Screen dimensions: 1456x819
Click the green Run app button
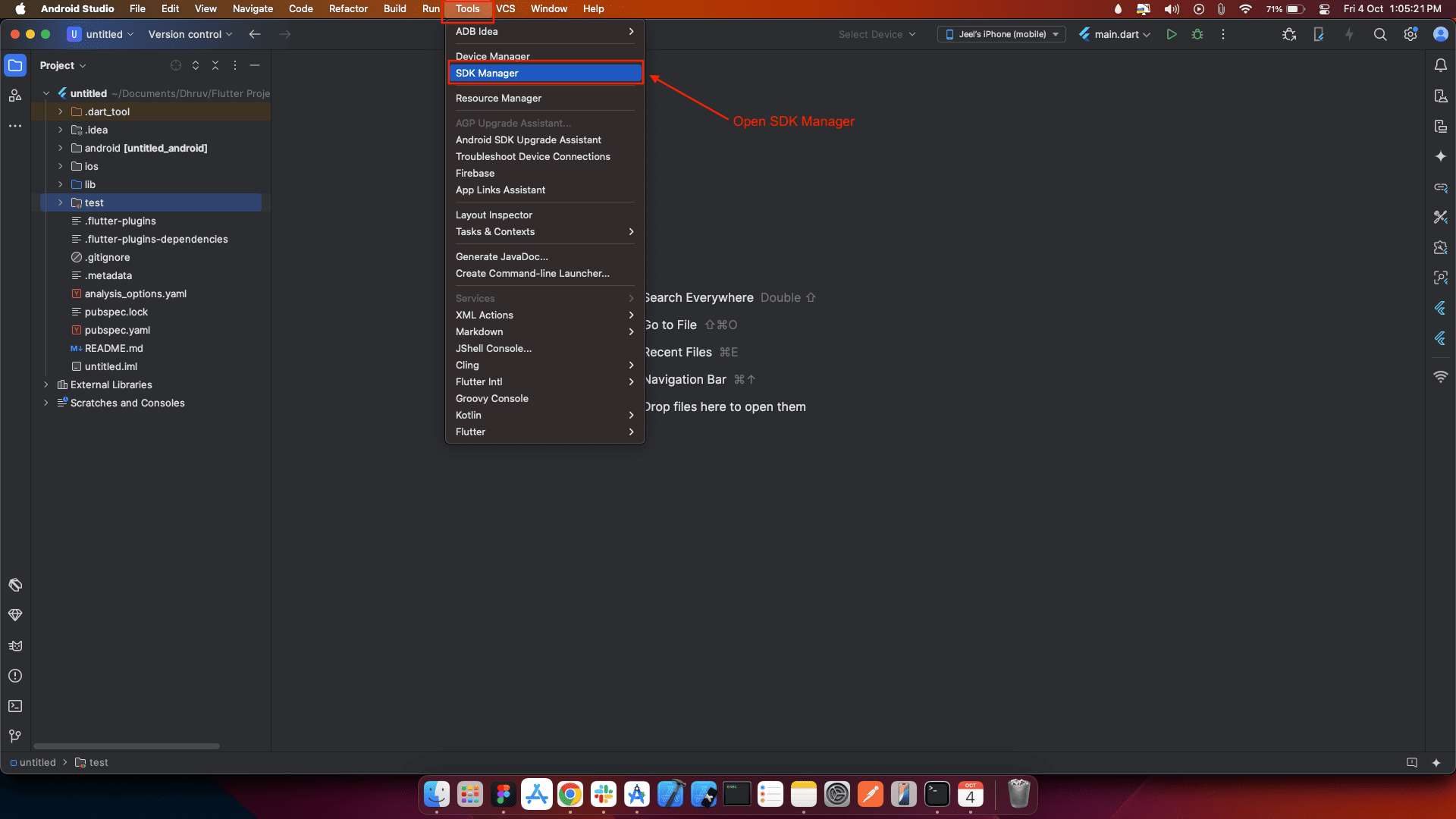coord(1172,34)
